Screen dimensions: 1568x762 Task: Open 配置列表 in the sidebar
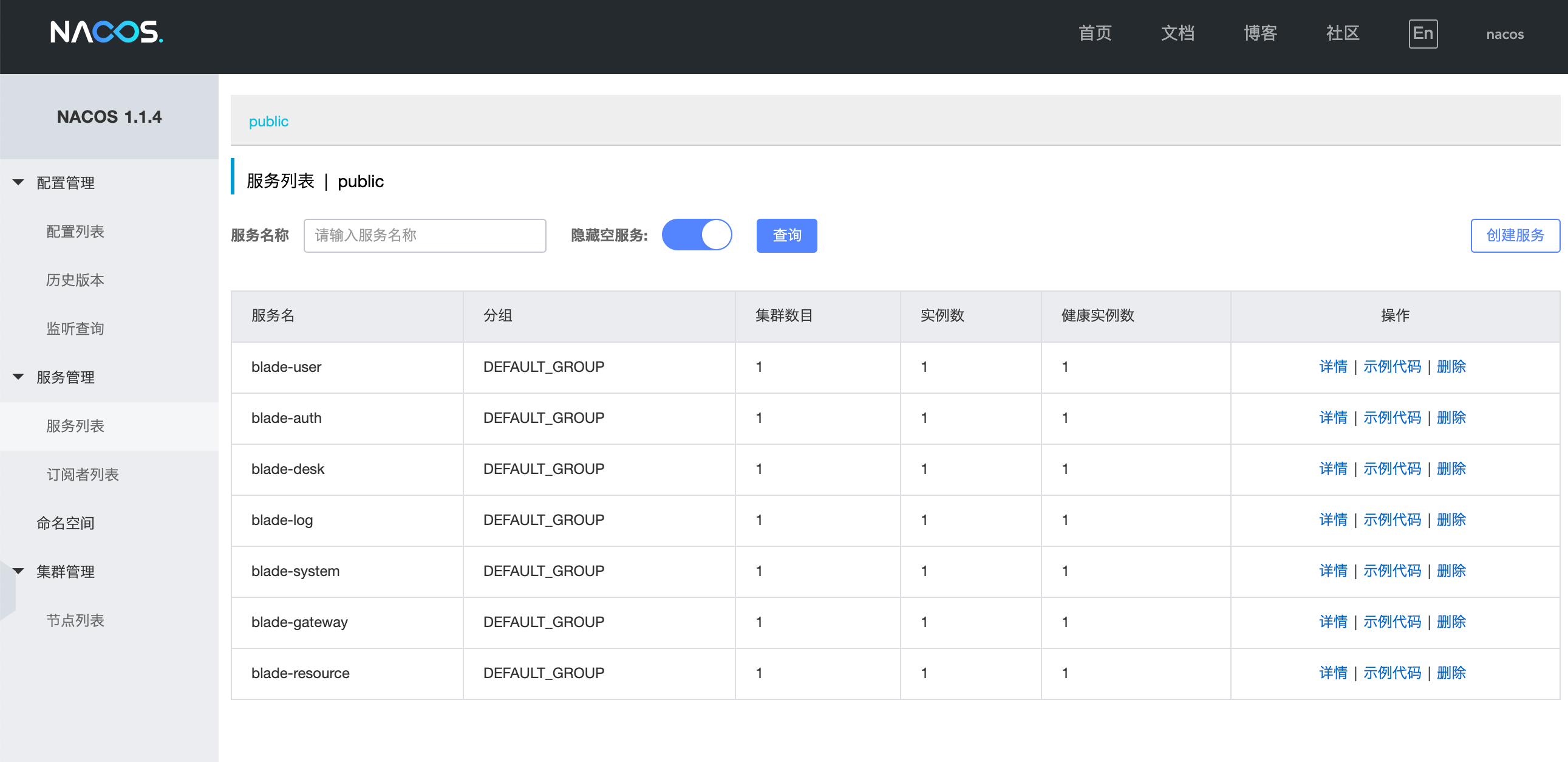point(75,232)
